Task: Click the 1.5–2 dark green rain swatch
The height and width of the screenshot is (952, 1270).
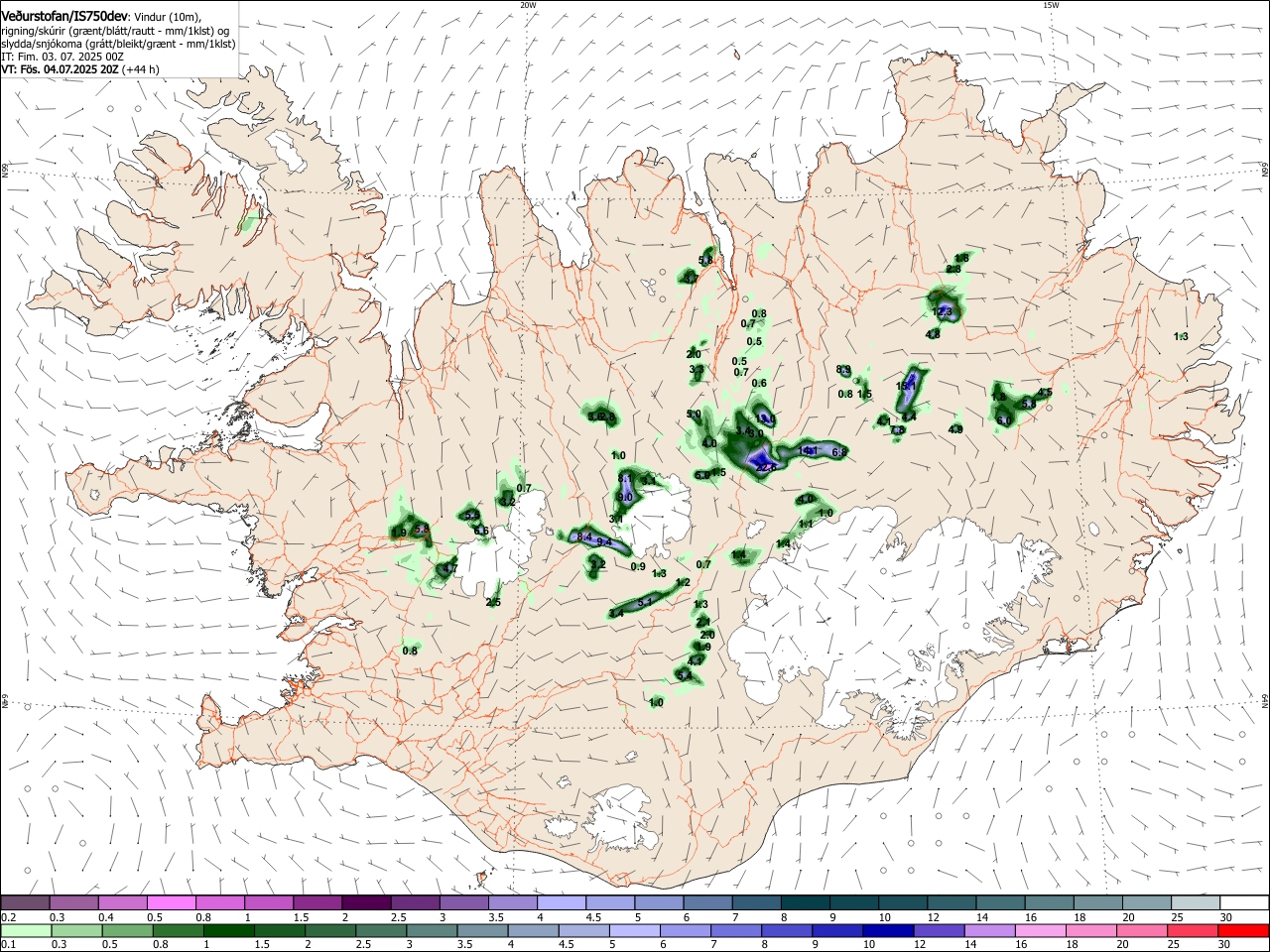Action: (280, 930)
